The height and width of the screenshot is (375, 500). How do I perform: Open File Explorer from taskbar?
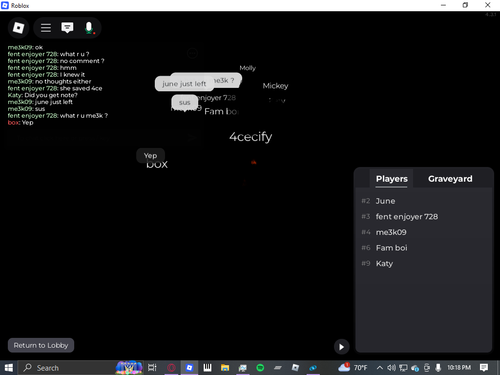click(225, 368)
